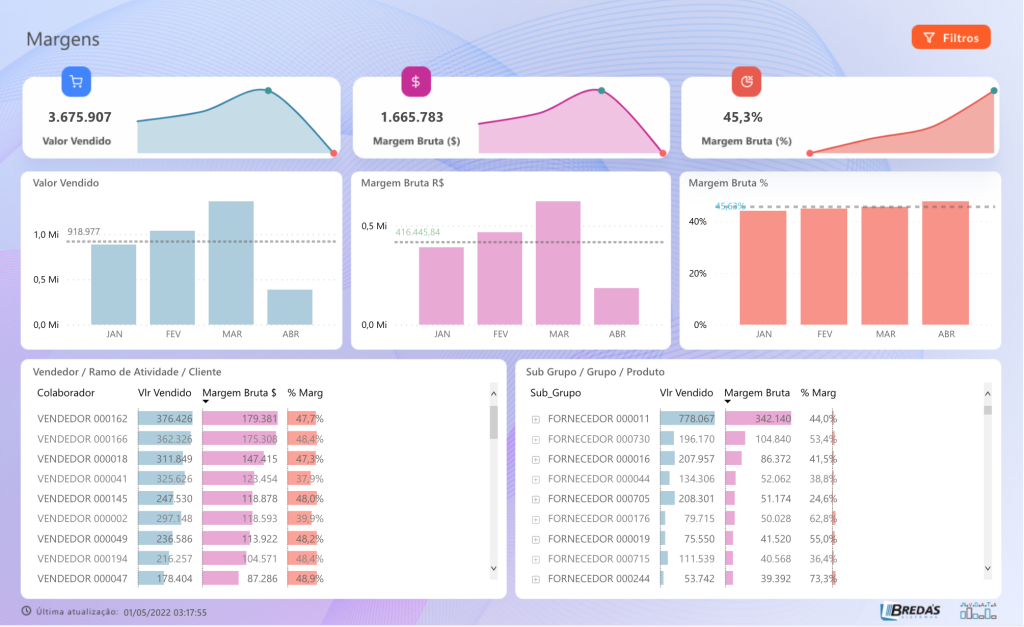This screenshot has width=1024, height=627.
Task: Expand FORNECEDOR 000176 row
Action: click(x=536, y=519)
